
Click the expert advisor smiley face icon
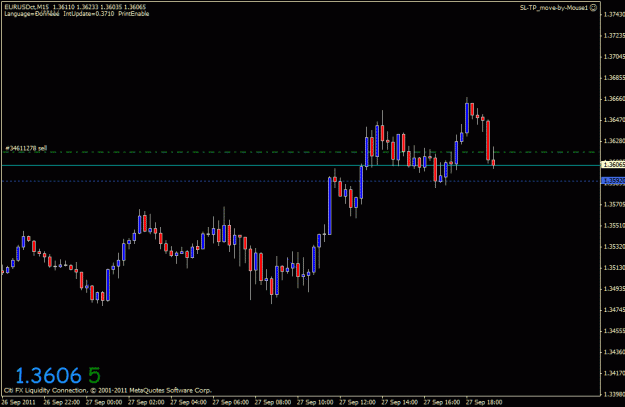coord(593,8)
